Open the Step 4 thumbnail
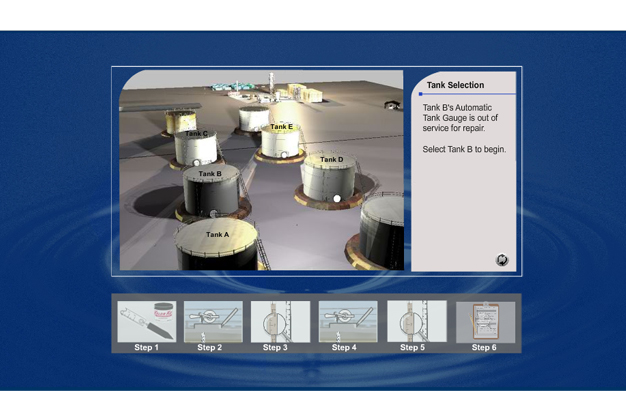Image resolution: width=626 pixels, height=414 pixels. pos(348,321)
